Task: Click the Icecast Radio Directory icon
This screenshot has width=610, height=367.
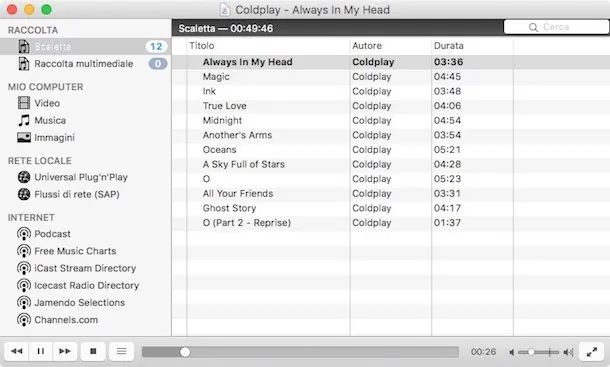Action: (24, 285)
